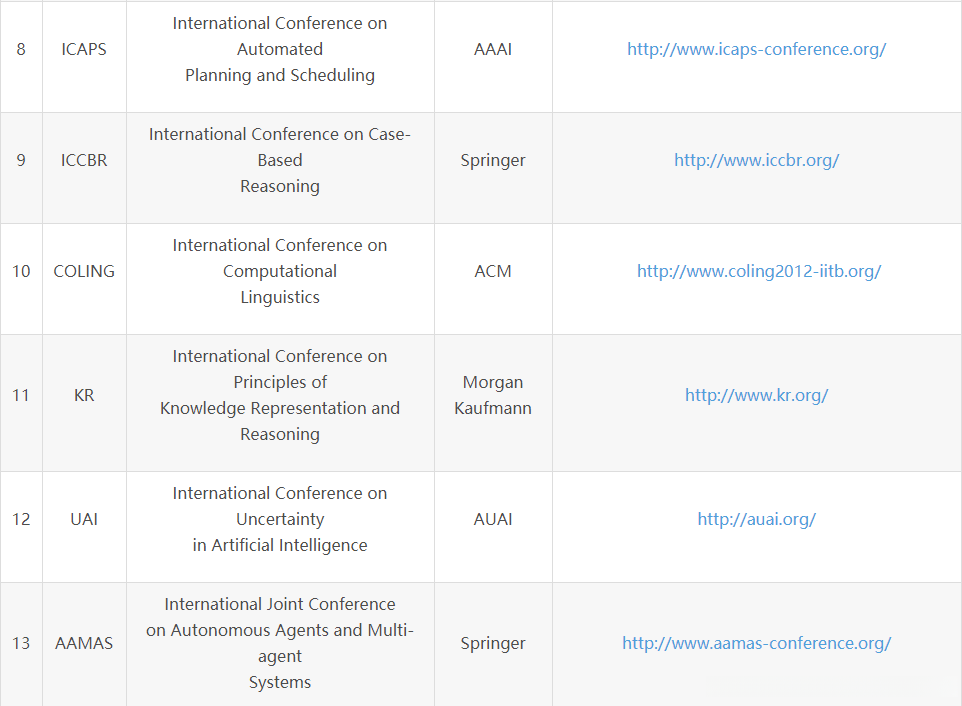Open the auai.org link
Image resolution: width=962 pixels, height=706 pixels.
pos(756,519)
